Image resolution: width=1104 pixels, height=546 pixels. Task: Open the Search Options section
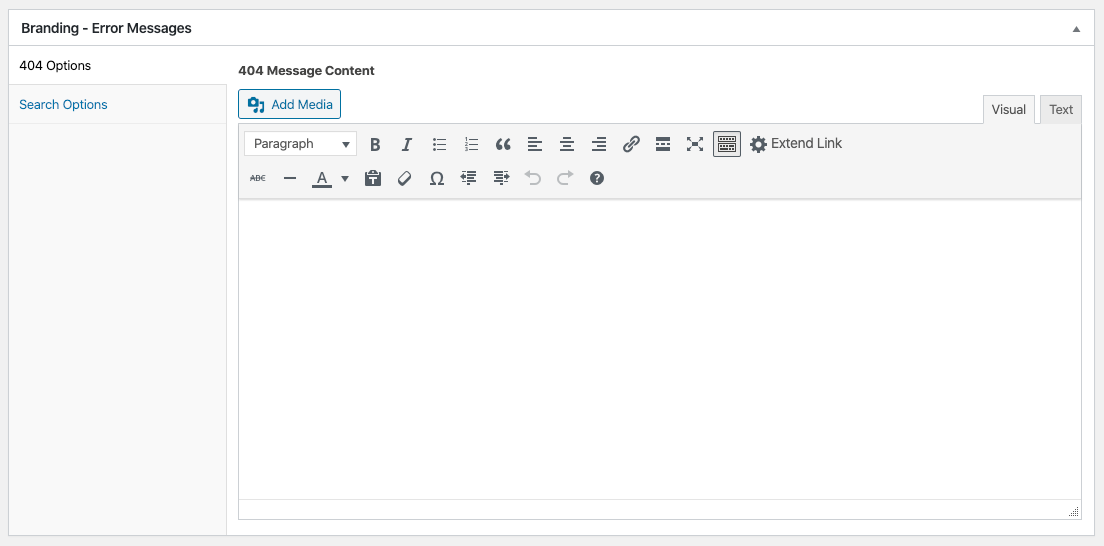(63, 104)
